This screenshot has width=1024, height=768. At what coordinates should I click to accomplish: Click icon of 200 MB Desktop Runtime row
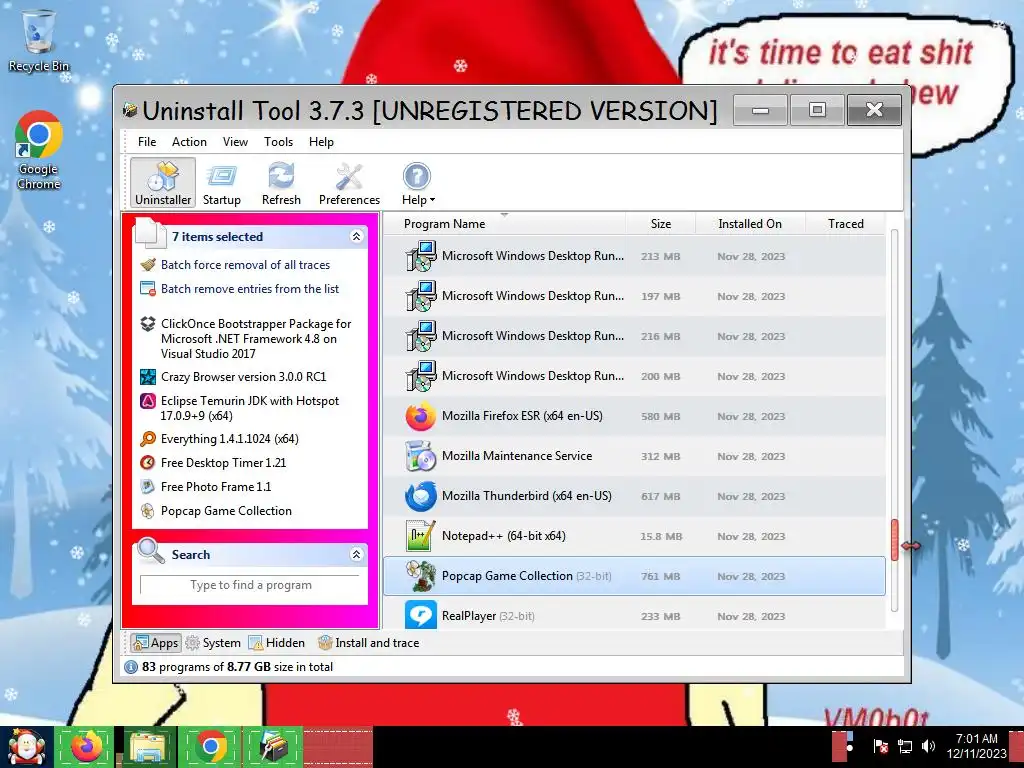421,376
